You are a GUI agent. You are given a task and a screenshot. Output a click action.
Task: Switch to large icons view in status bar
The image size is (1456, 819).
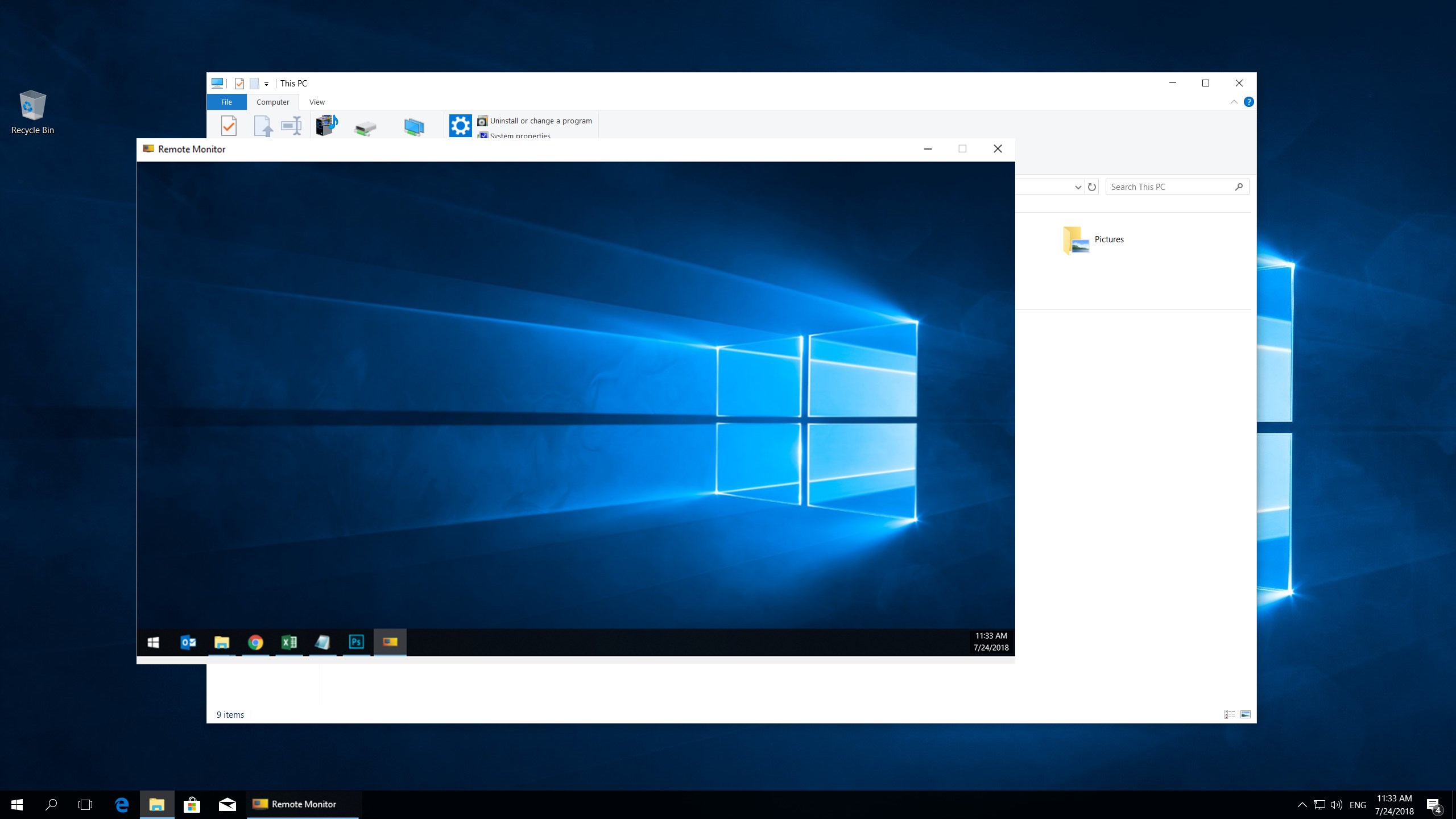coord(1246,714)
